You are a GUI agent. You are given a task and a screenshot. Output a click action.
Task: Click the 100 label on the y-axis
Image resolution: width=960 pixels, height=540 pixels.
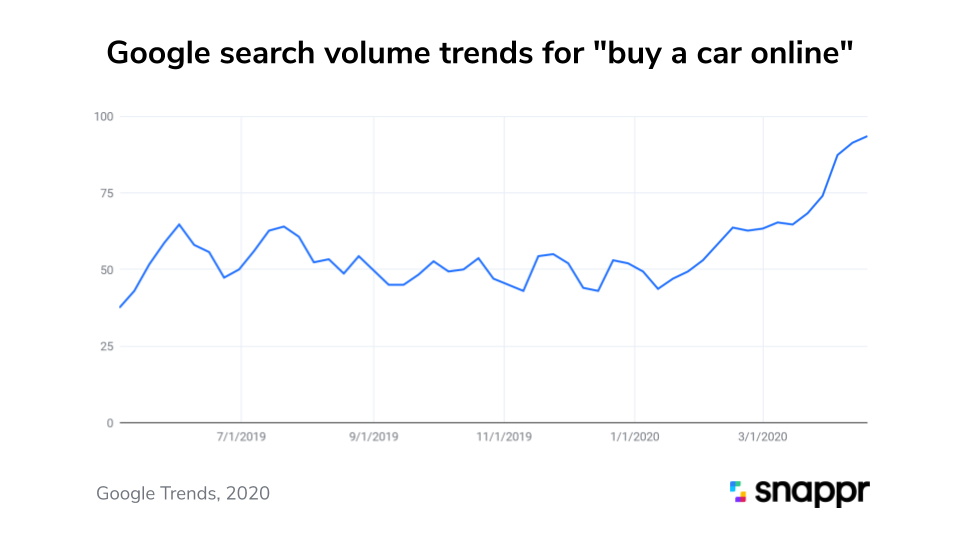click(x=102, y=117)
